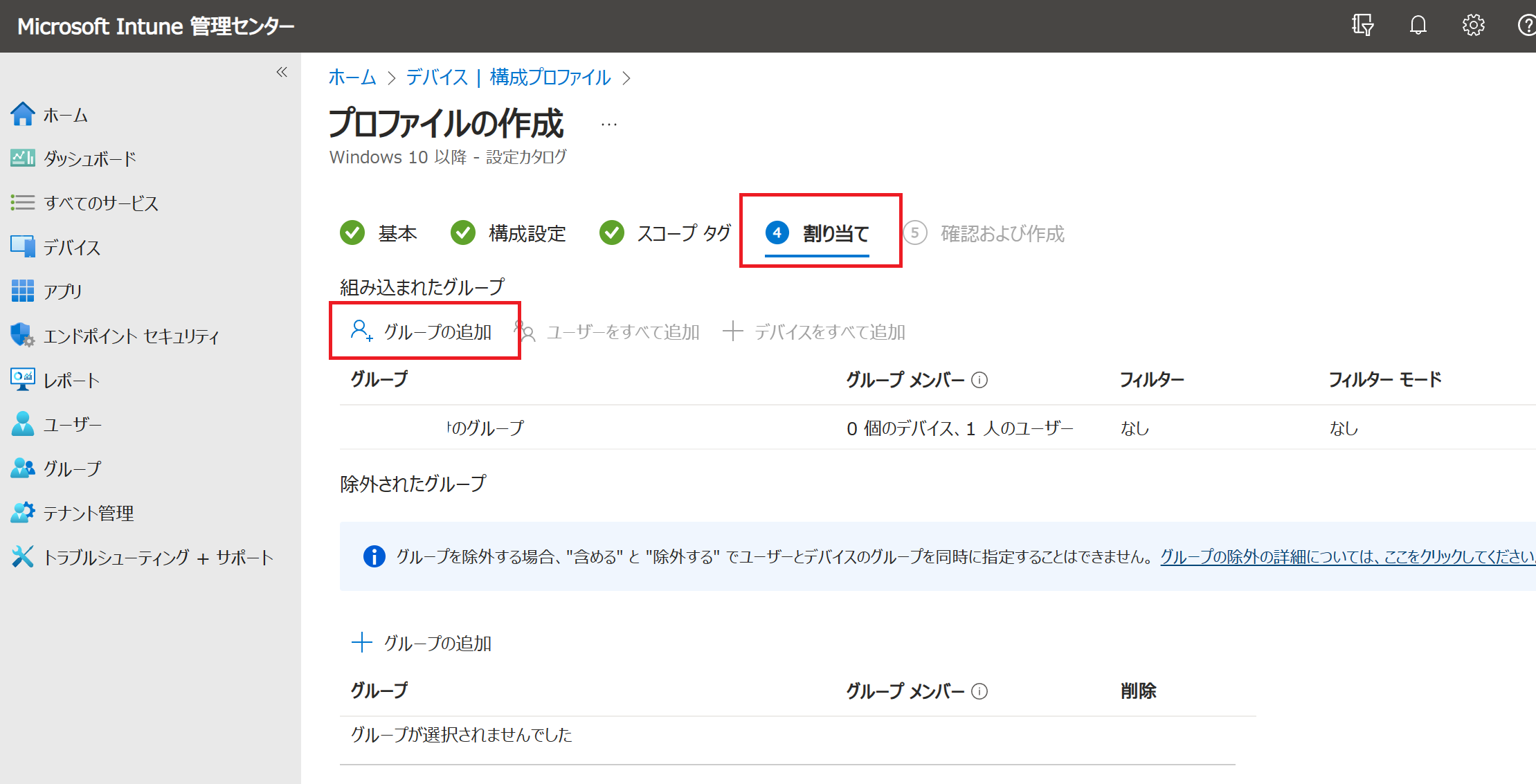The image size is (1536, 784).
Task: Click breadcrumb chevron after 構成プロファイル
Action: 626,78
